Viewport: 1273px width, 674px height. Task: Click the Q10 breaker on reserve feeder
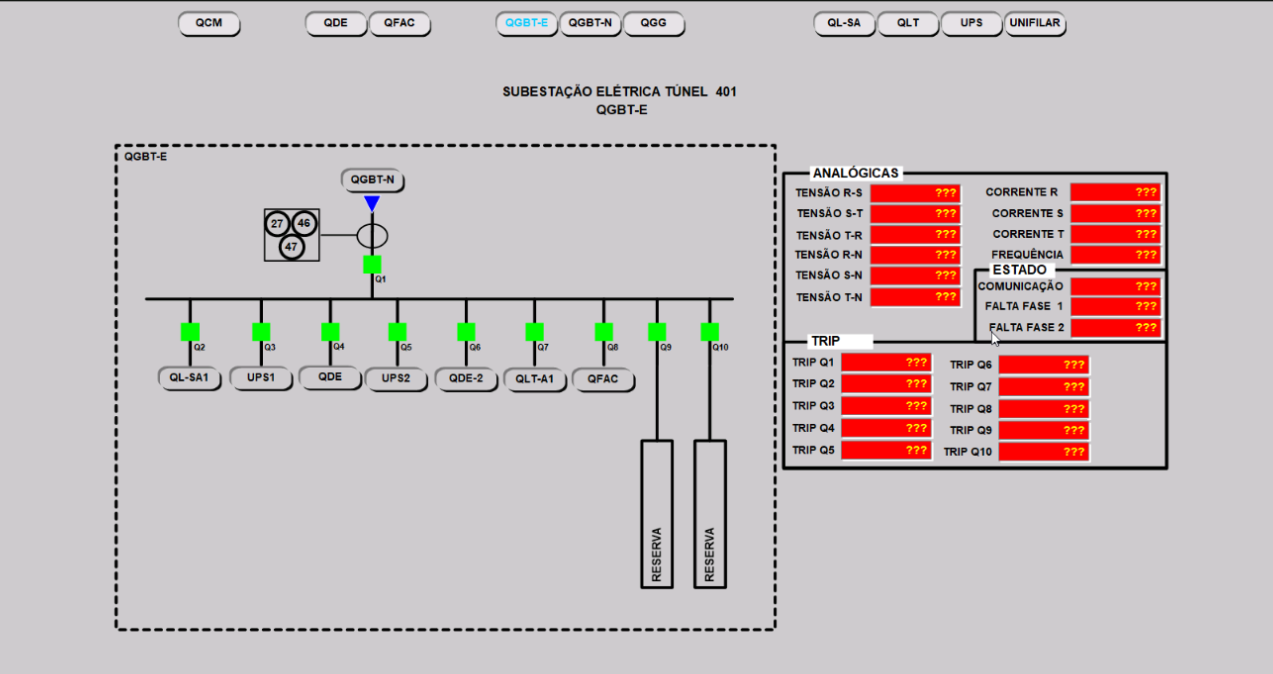710,332
